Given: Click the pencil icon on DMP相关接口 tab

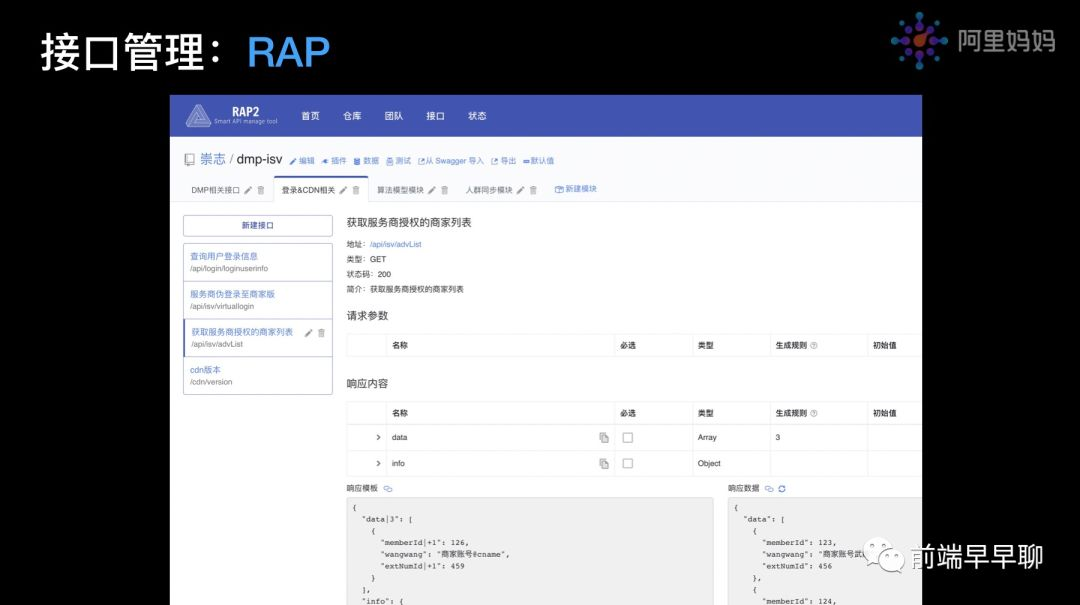Looking at the screenshot, I should (248, 190).
